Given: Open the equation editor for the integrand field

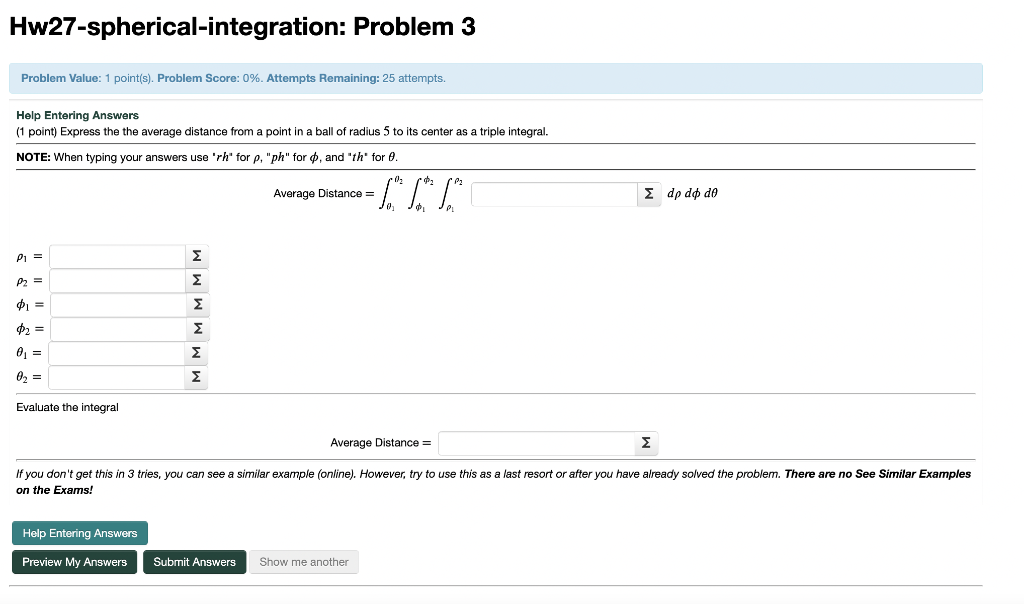Looking at the screenshot, I should (647, 193).
